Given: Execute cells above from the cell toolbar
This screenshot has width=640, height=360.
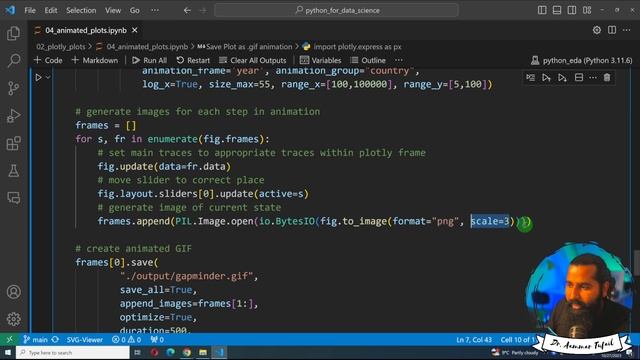Looking at the screenshot, I should pyautogui.click(x=546, y=78).
